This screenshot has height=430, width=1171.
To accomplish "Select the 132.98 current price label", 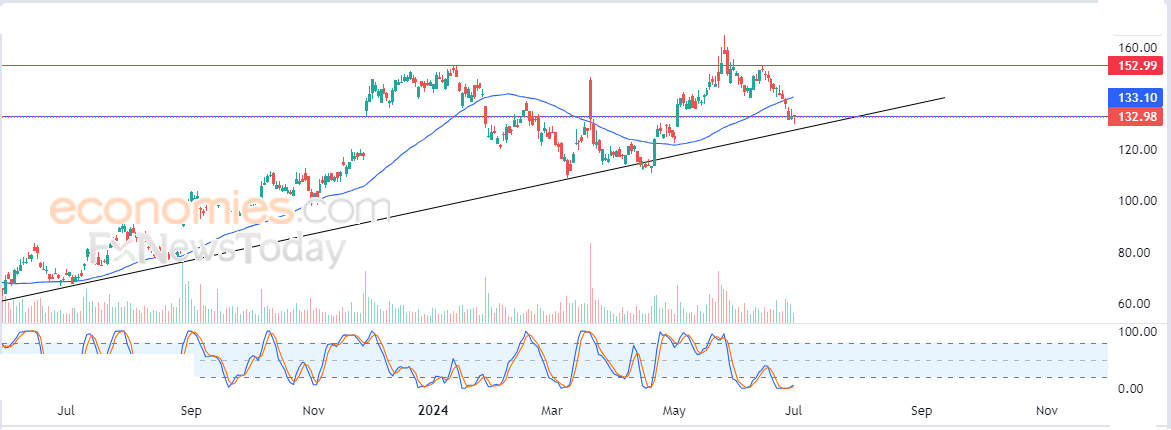I will tap(1138, 116).
